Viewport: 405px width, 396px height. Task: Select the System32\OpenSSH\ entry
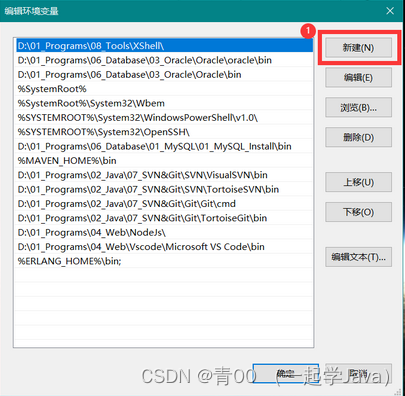pyautogui.click(x=164, y=132)
